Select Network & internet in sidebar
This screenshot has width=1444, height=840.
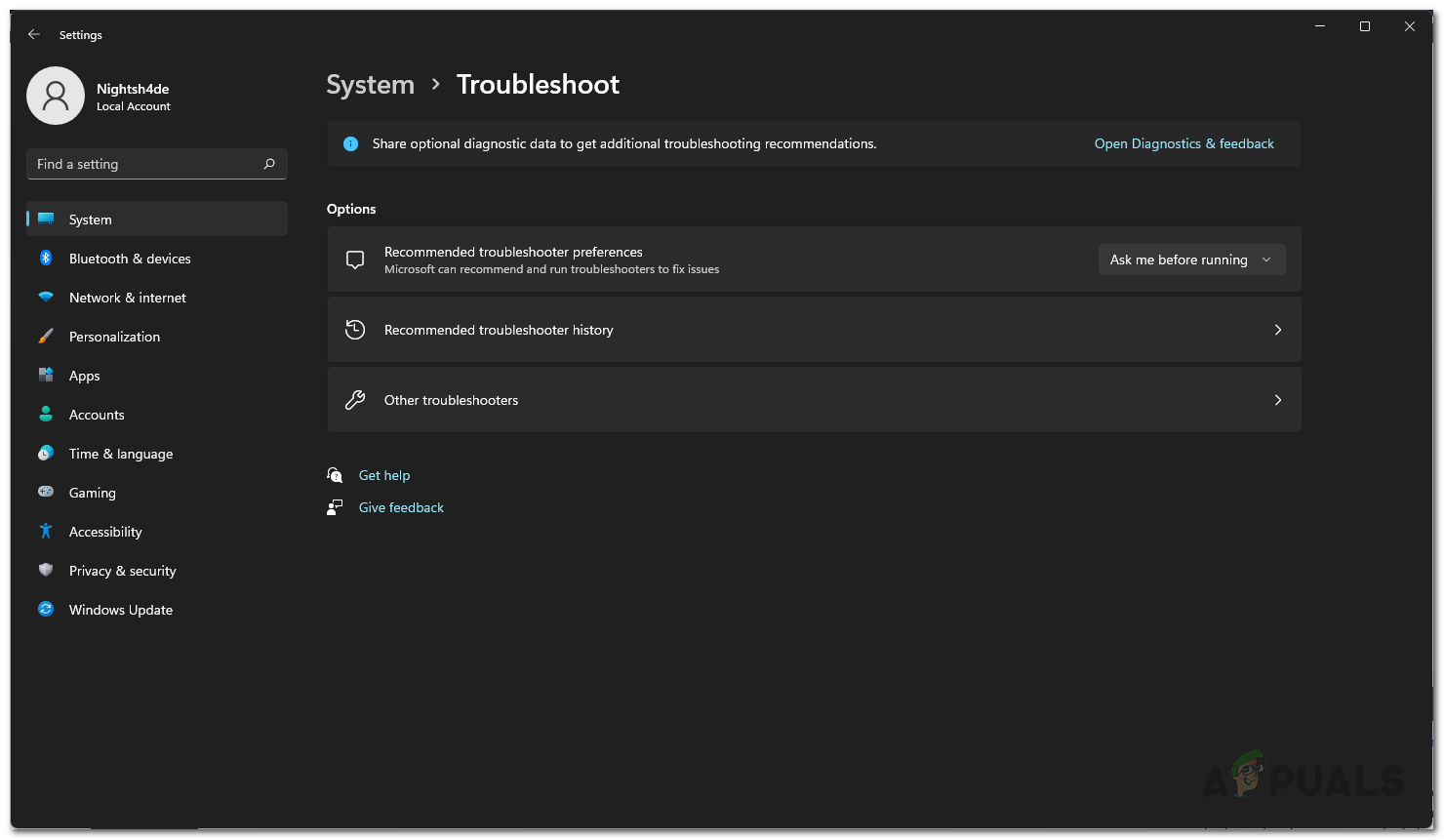coord(127,298)
